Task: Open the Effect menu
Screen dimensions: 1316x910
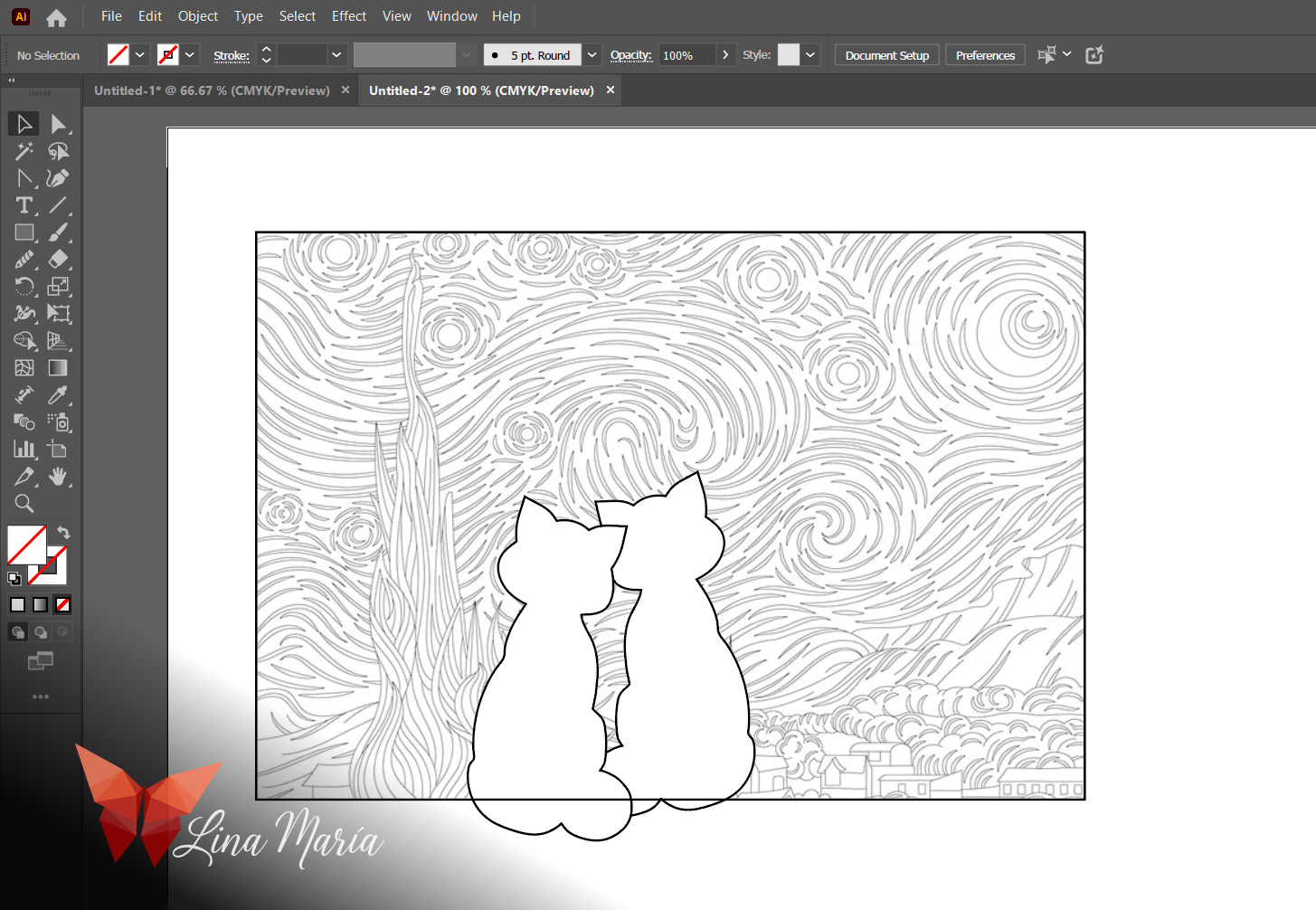Action: coord(349,16)
